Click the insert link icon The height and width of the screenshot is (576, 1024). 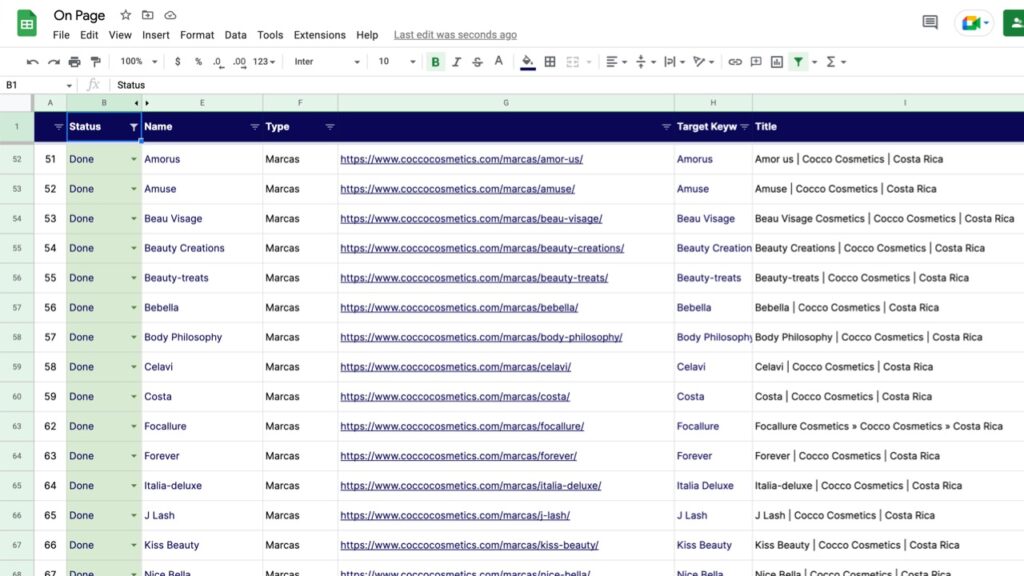[735, 62]
